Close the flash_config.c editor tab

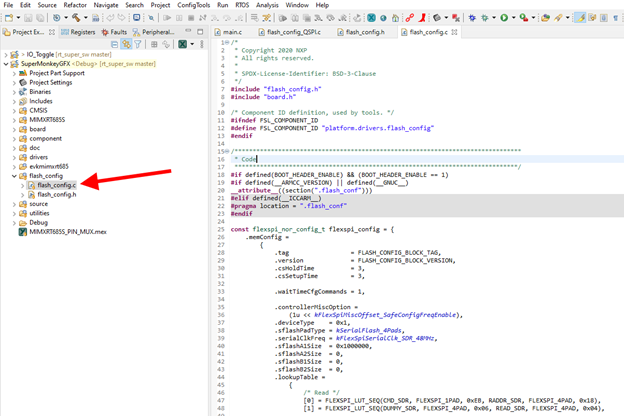pyautogui.click(x=454, y=32)
